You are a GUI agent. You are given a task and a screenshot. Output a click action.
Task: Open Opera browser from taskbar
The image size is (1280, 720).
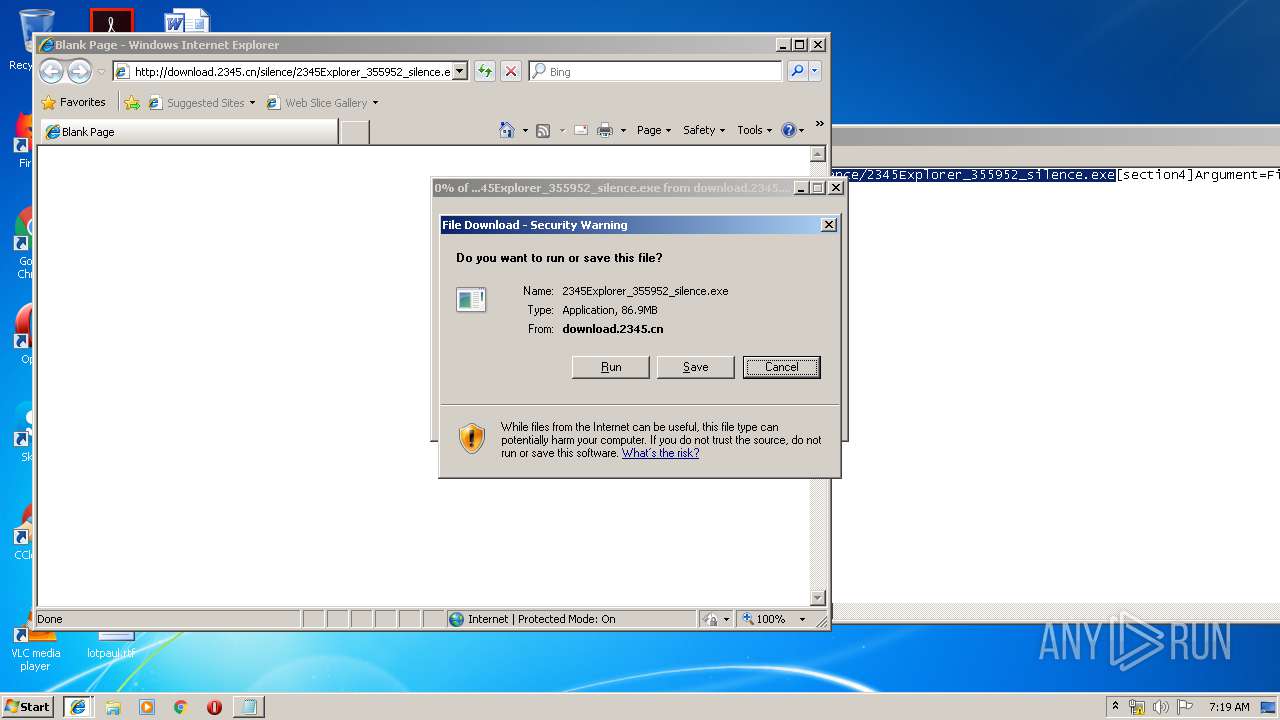214,707
